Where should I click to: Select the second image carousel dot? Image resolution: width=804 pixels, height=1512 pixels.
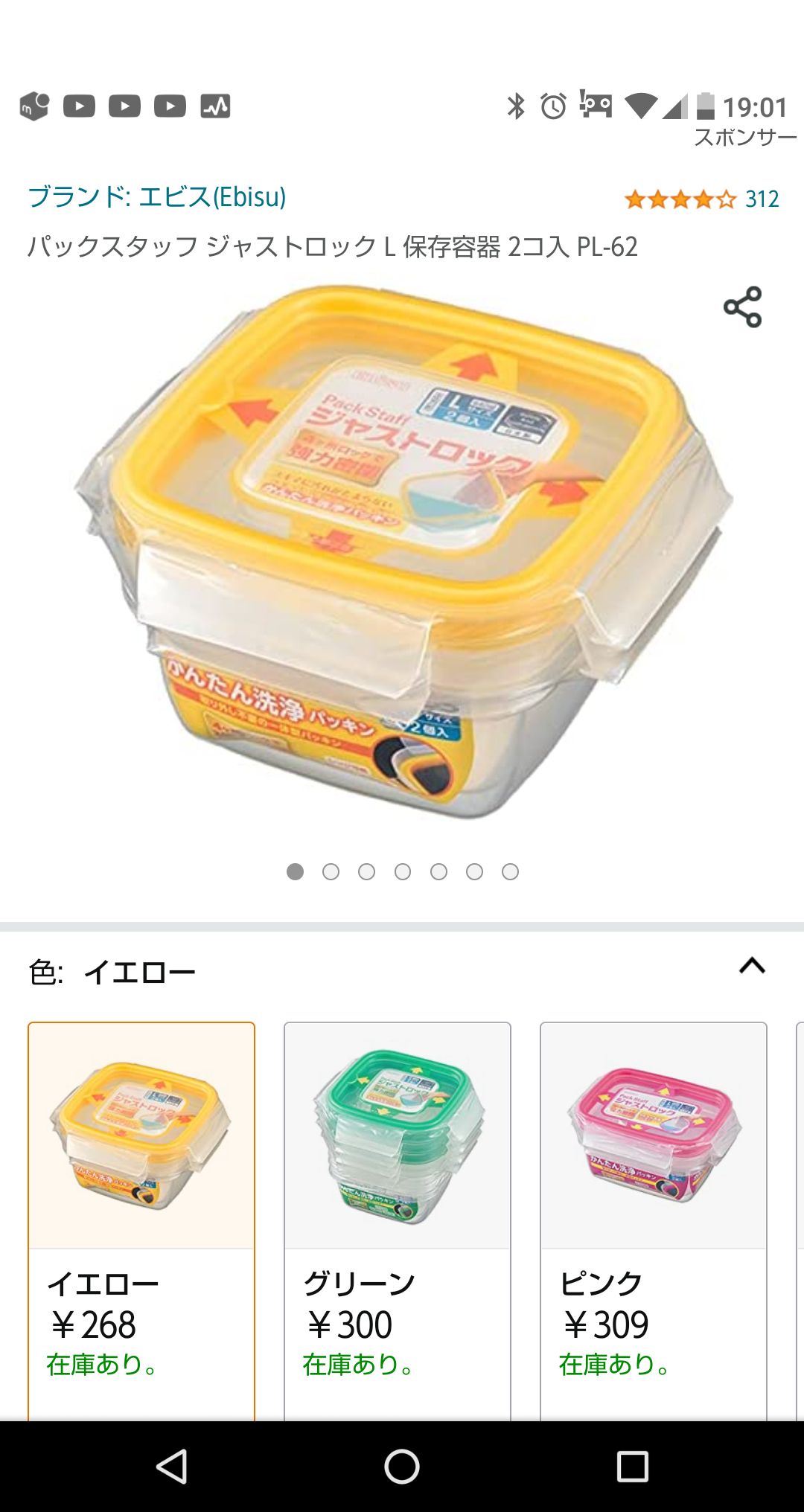(x=331, y=871)
